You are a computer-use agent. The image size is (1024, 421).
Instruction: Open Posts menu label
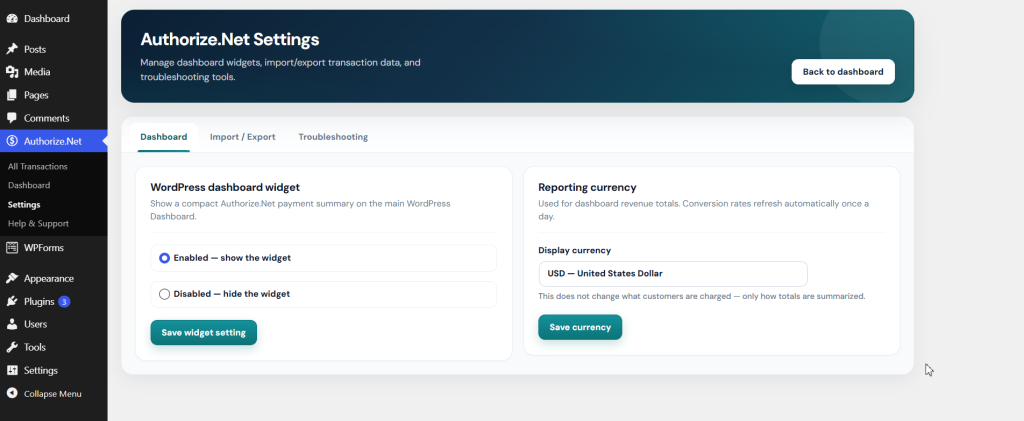click(35, 49)
